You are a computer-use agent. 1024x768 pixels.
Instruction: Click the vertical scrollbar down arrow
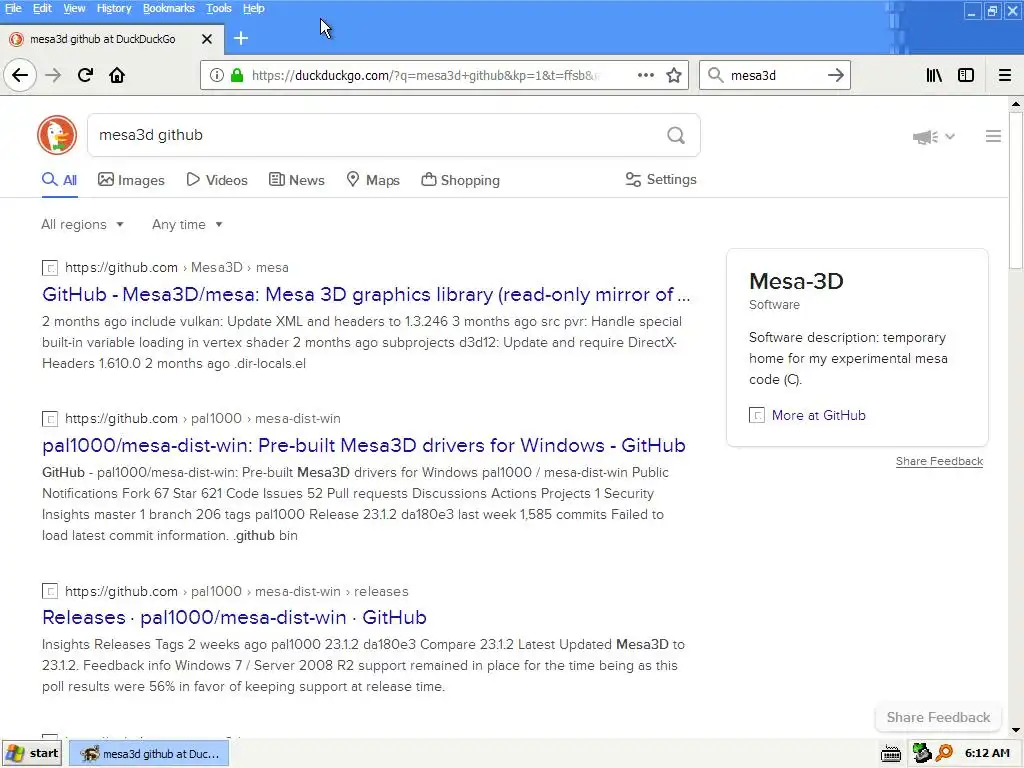pyautogui.click(x=1016, y=730)
